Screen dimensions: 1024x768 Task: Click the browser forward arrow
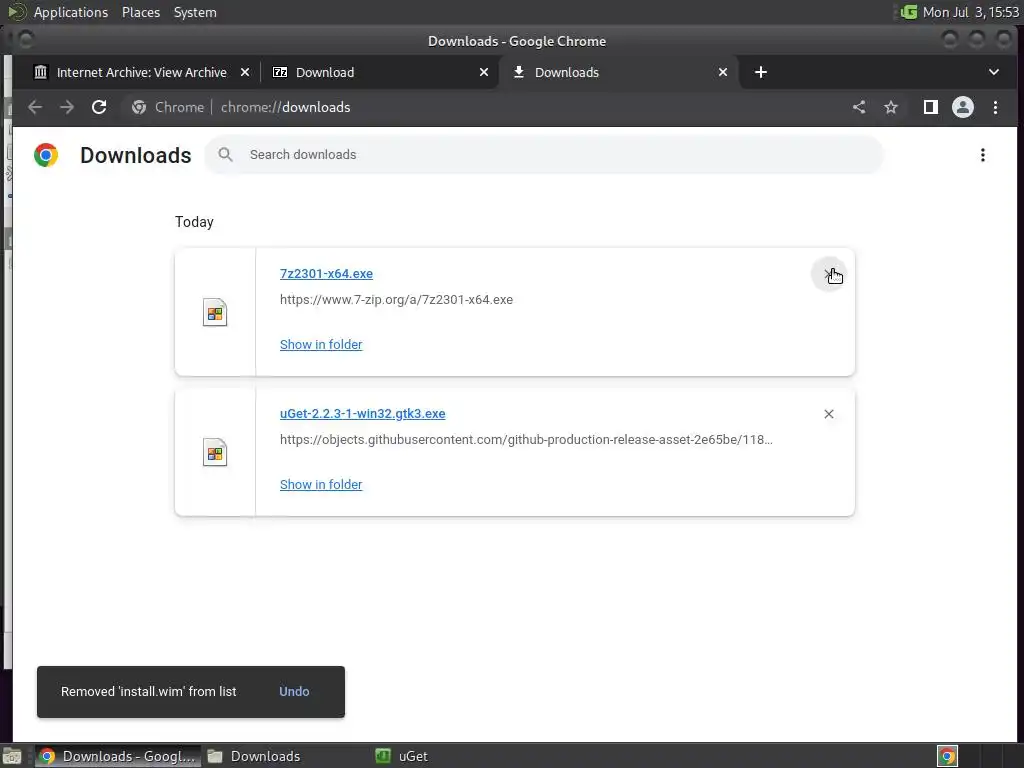(x=67, y=107)
